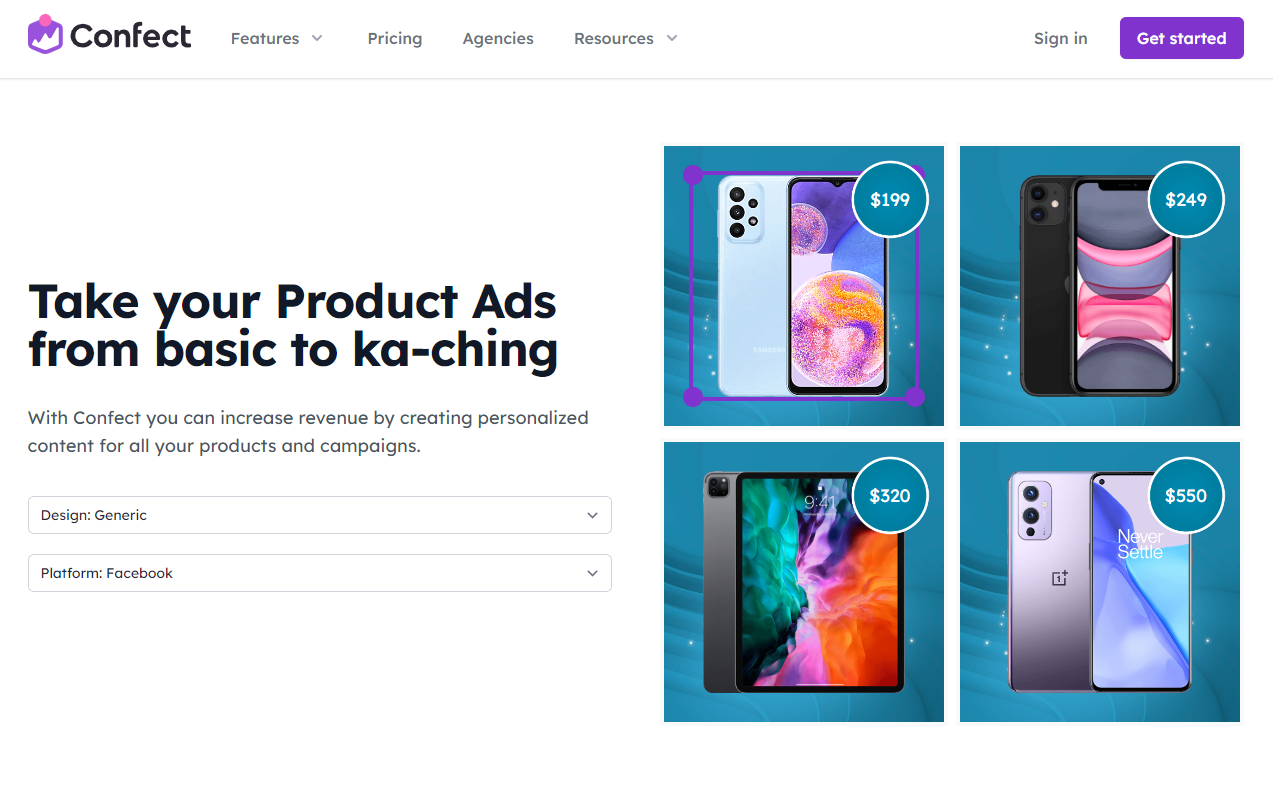
Task: Click the $249 price badge
Action: tap(1186, 199)
